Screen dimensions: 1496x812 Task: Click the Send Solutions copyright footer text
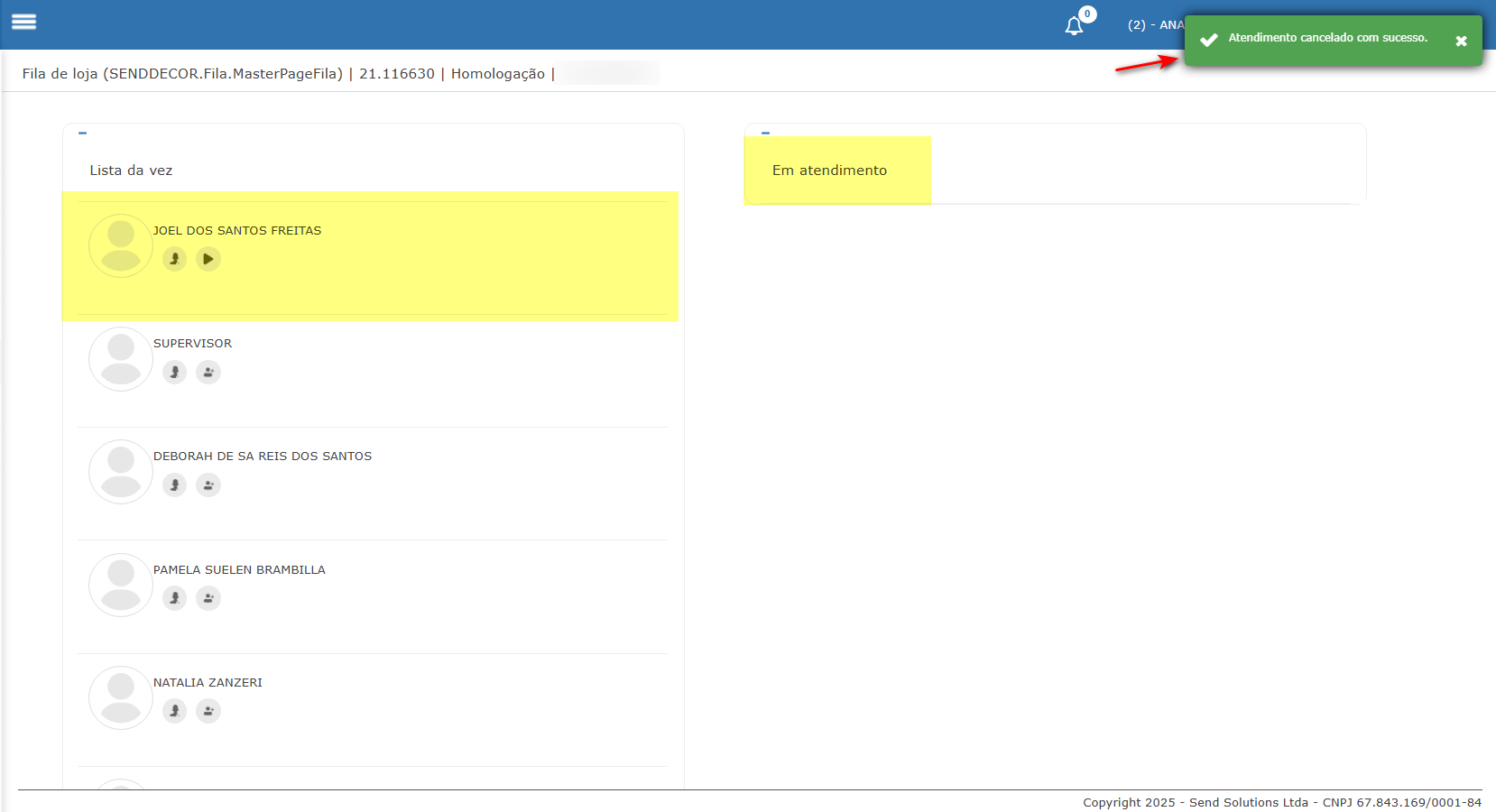1282,803
